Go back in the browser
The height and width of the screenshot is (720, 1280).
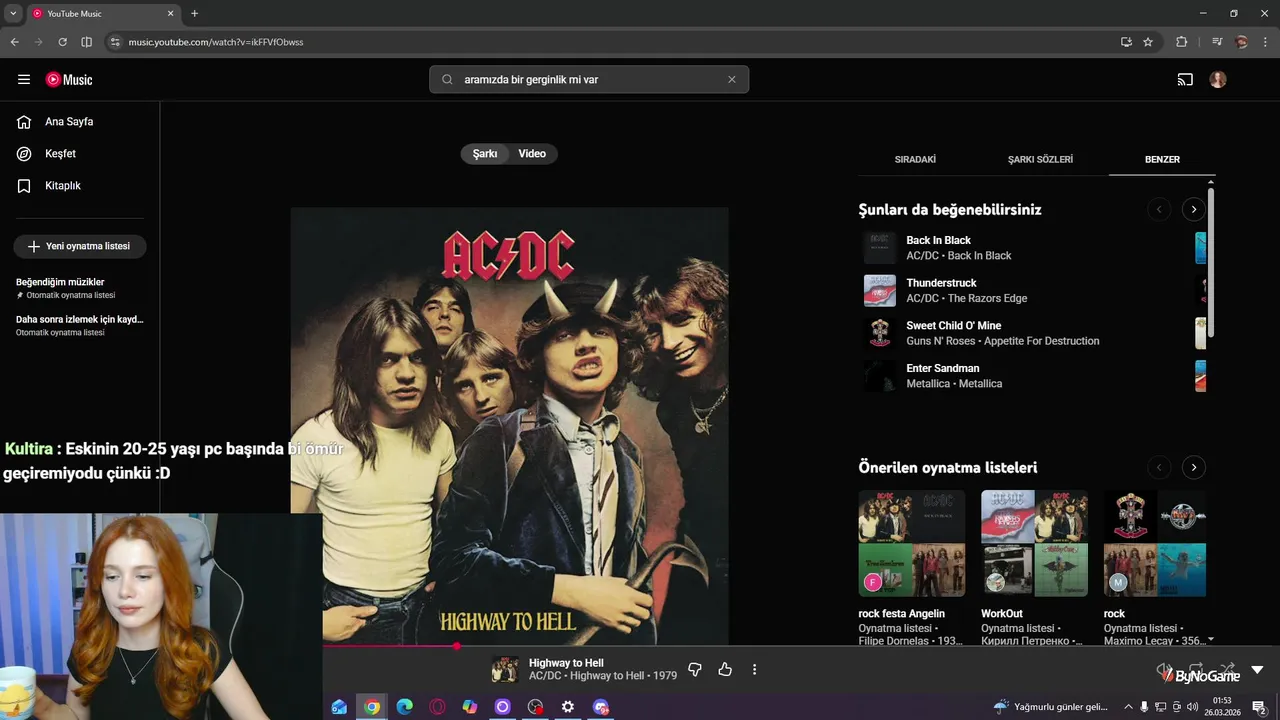click(x=14, y=42)
